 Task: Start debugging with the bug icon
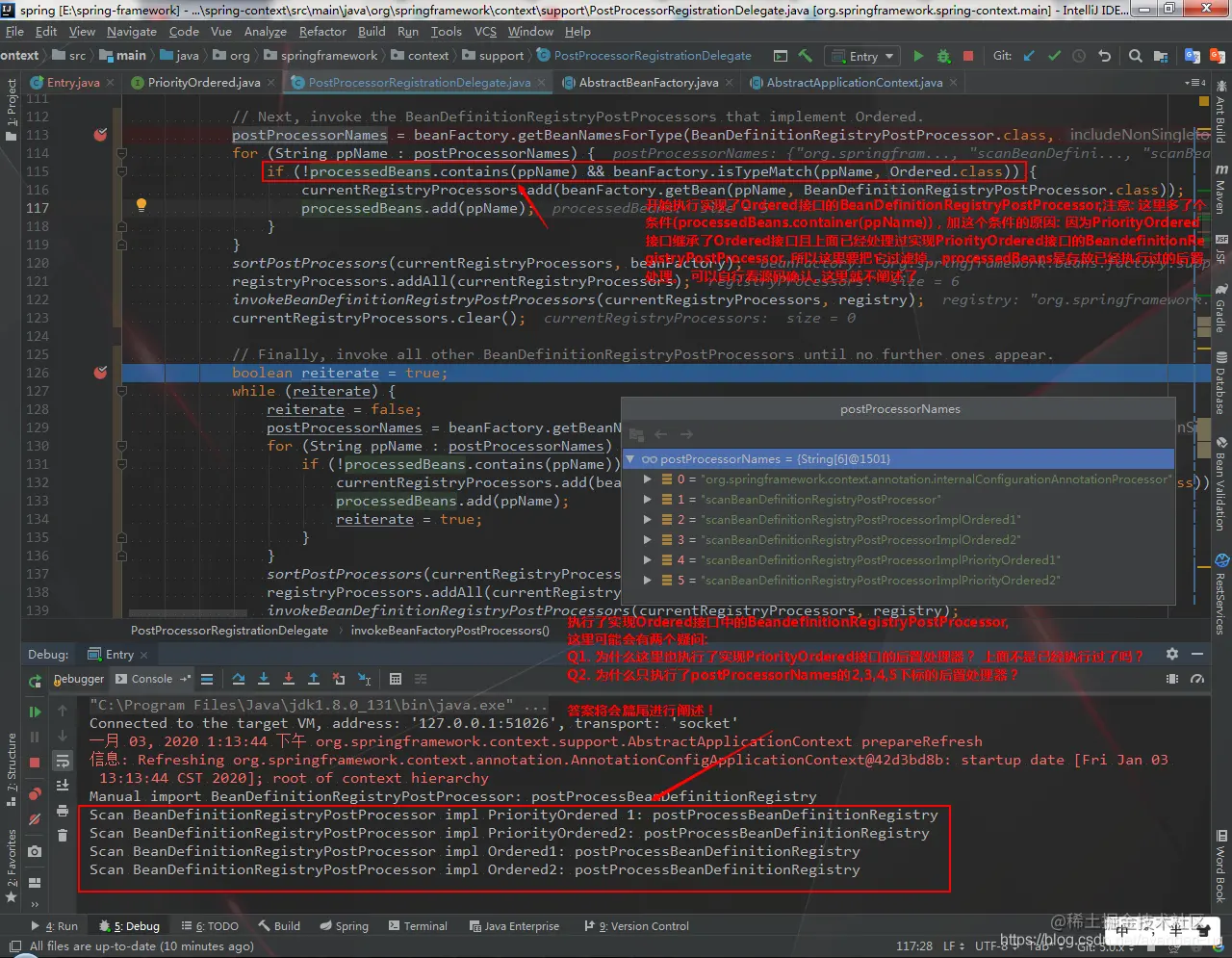tap(943, 56)
